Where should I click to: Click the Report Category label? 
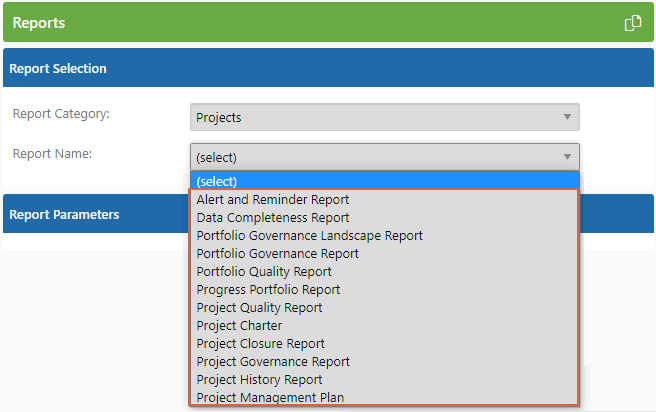pyautogui.click(x=61, y=114)
